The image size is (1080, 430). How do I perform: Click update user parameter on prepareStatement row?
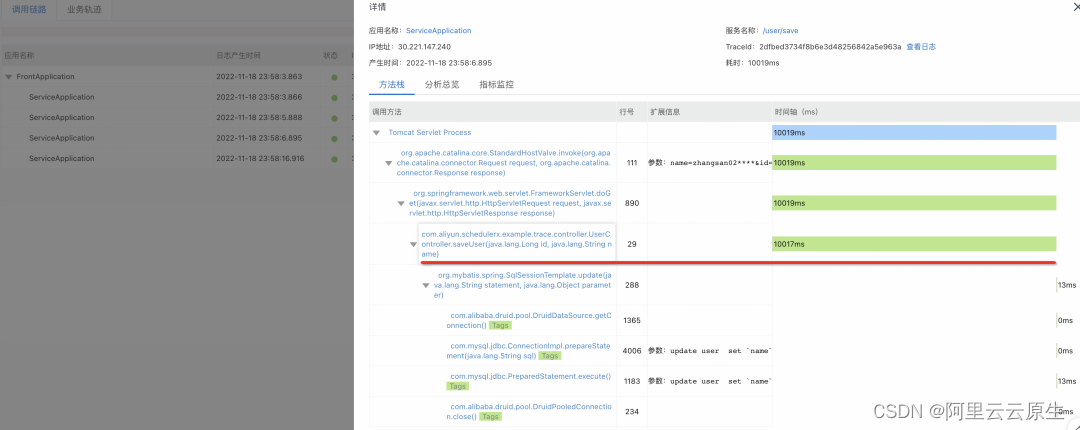coord(710,351)
